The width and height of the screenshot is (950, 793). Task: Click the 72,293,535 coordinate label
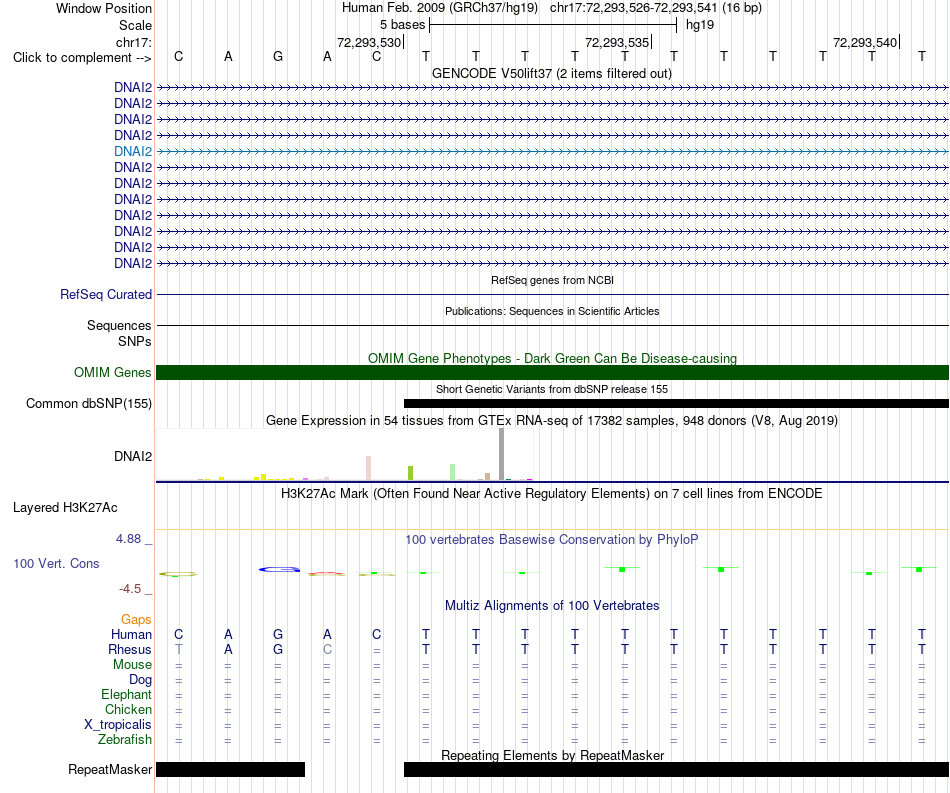click(x=617, y=42)
